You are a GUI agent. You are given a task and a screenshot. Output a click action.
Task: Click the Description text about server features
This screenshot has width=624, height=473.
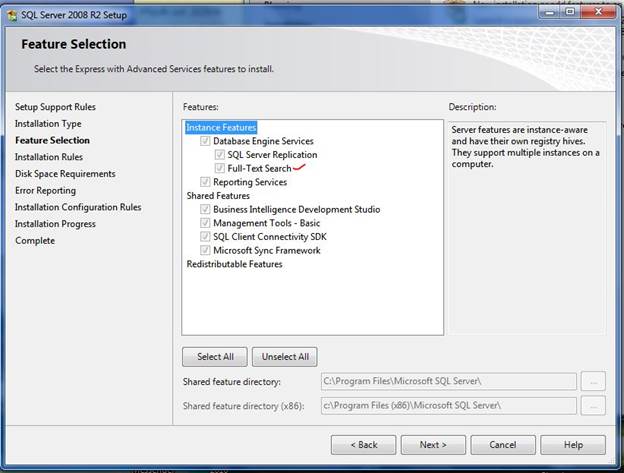click(x=525, y=146)
